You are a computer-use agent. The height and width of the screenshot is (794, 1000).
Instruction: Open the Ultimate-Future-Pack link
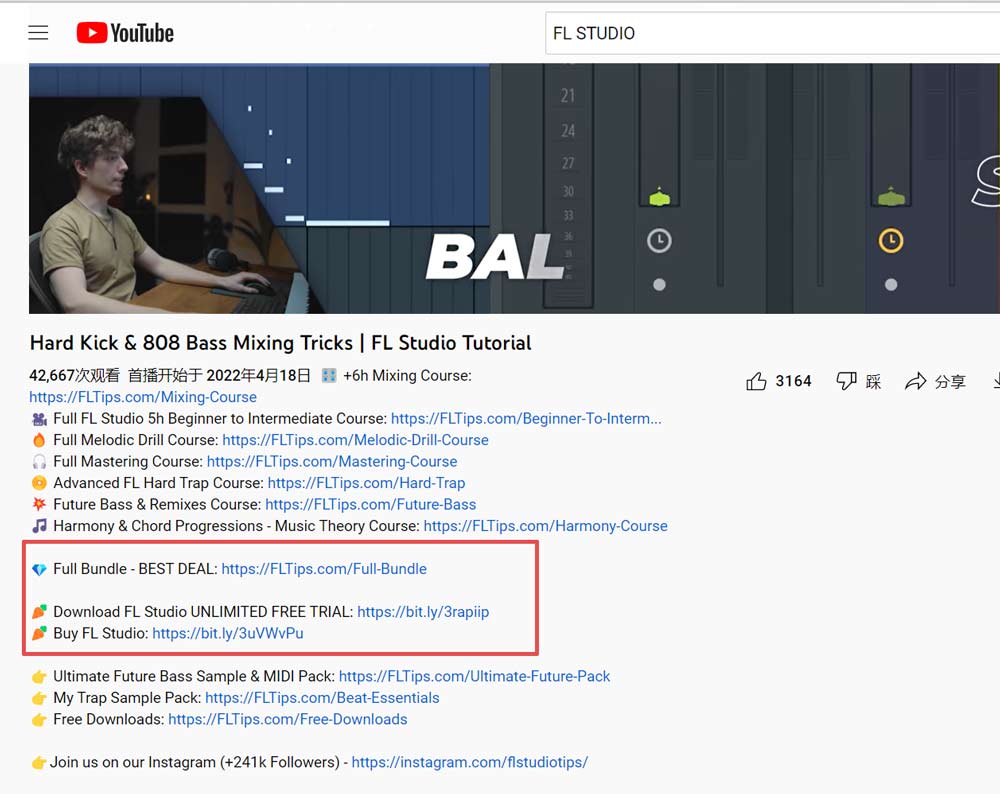coord(474,677)
